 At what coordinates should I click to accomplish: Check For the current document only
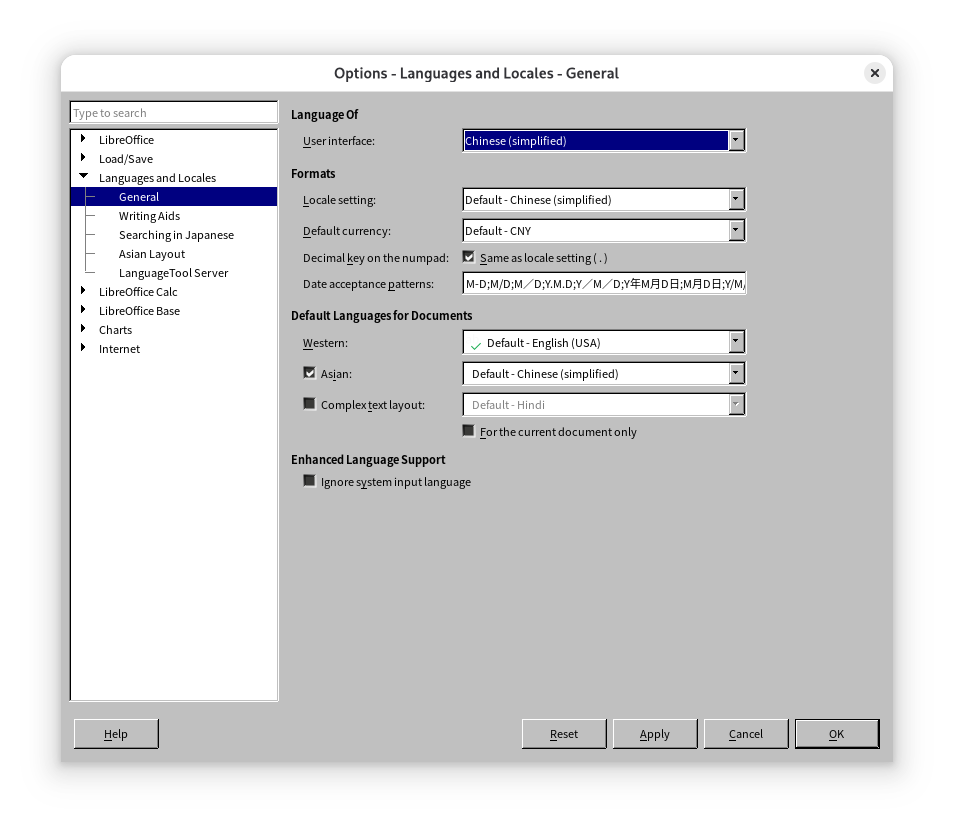tap(468, 431)
